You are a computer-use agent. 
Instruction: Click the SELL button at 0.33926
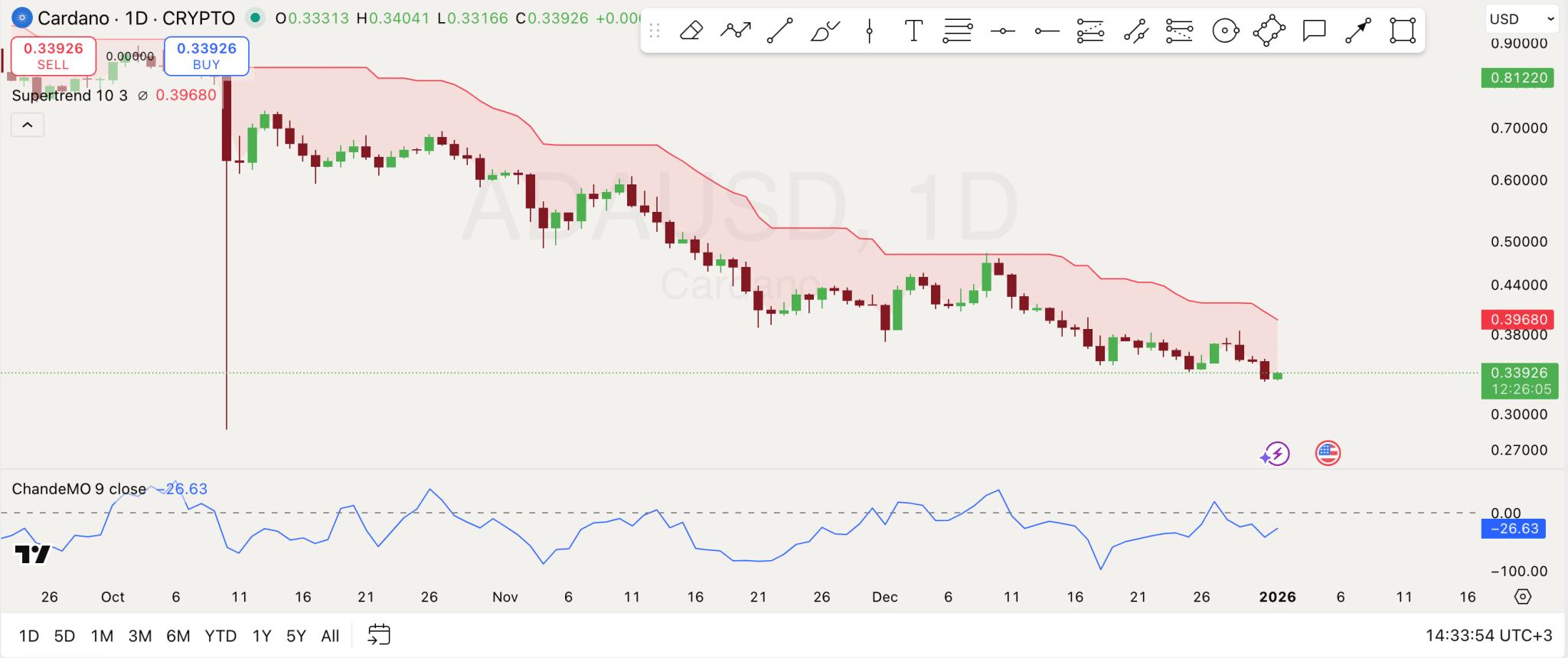click(53, 56)
